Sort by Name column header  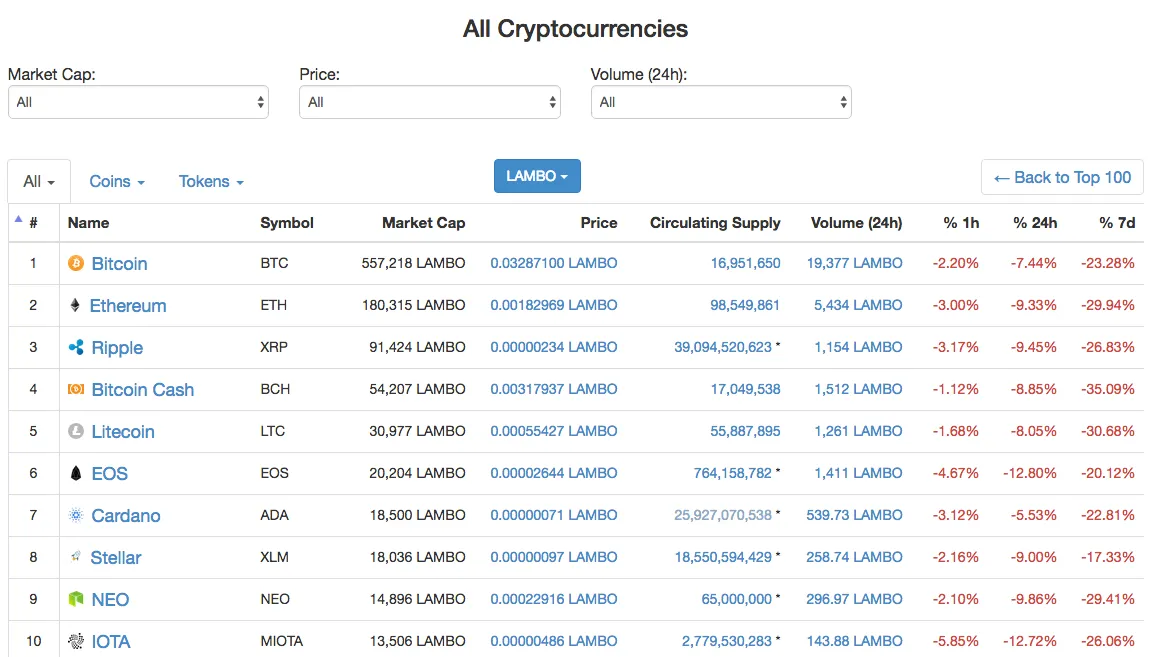point(88,223)
